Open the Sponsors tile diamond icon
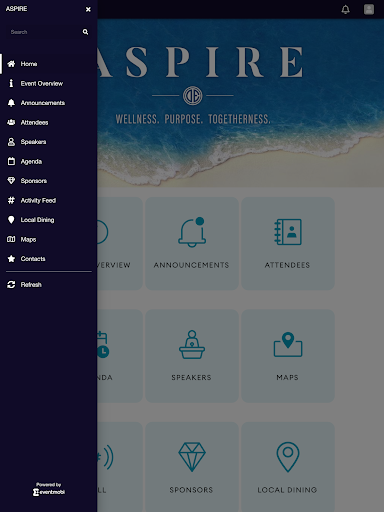The width and height of the screenshot is (384, 512). (x=192, y=457)
